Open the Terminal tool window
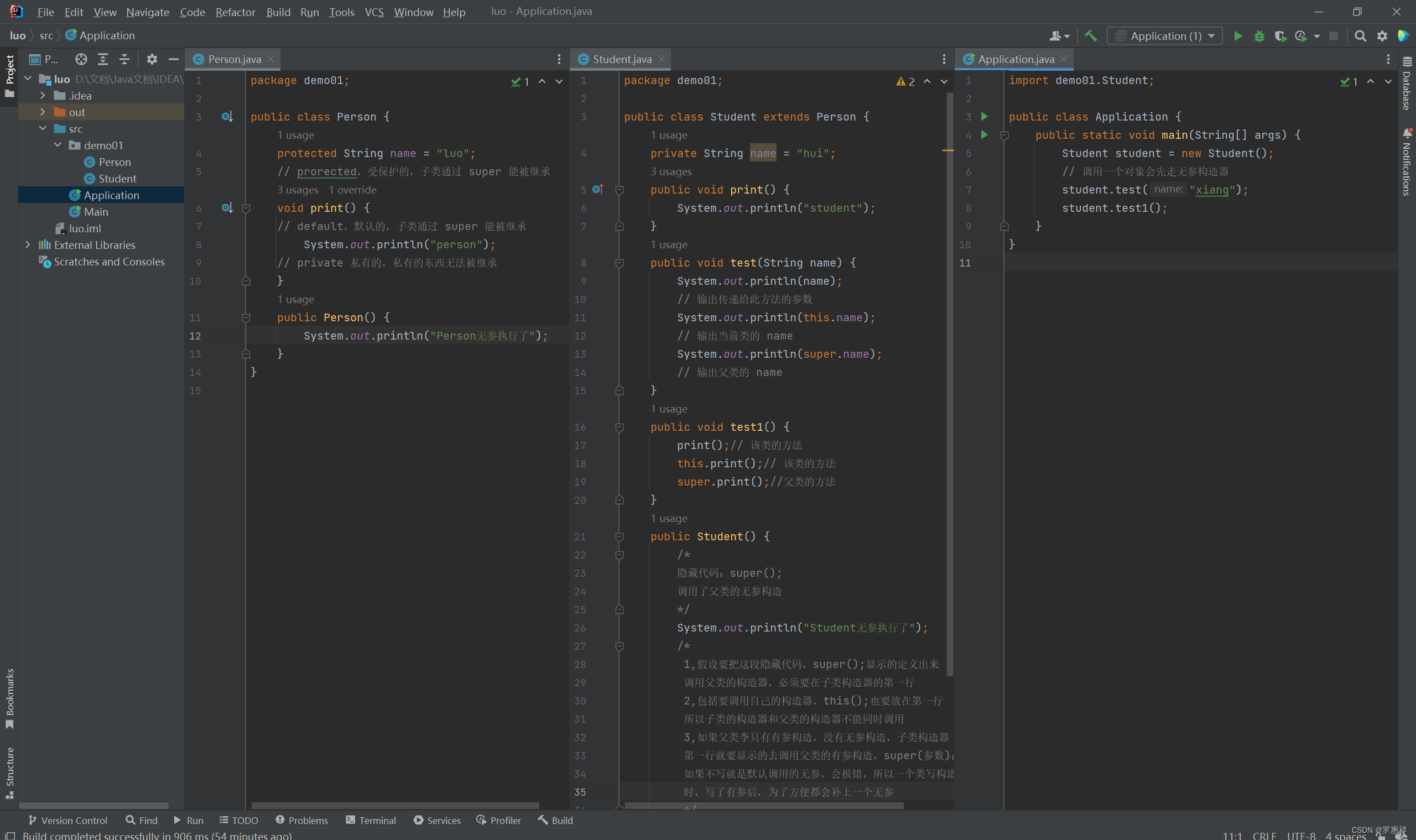Viewport: 1416px width, 840px height. pos(371,820)
